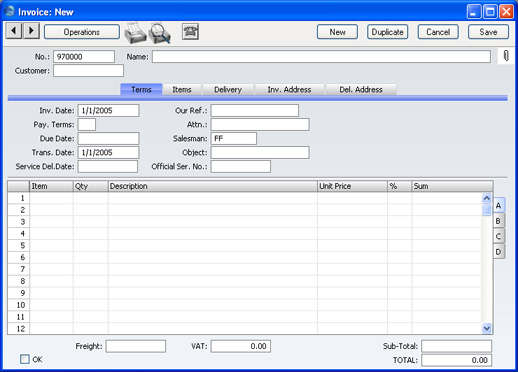Click the Sub-Total field
The width and height of the screenshot is (518, 372).
(x=456, y=346)
